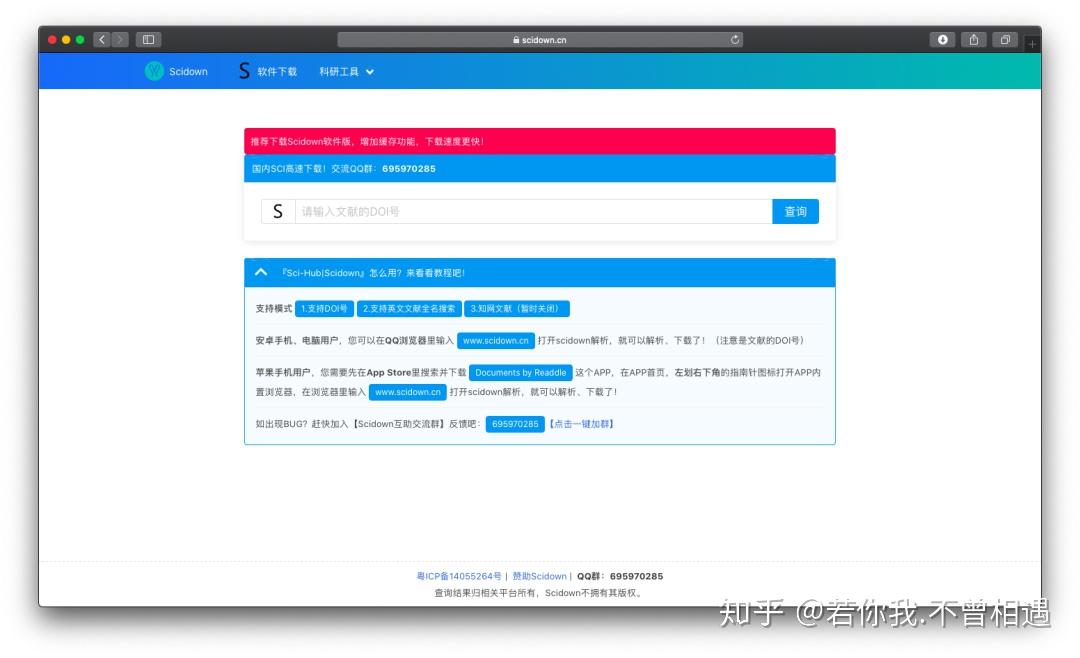The width and height of the screenshot is (1080, 658).
Task: Reload the page with the refresh icon
Action: [x=735, y=40]
